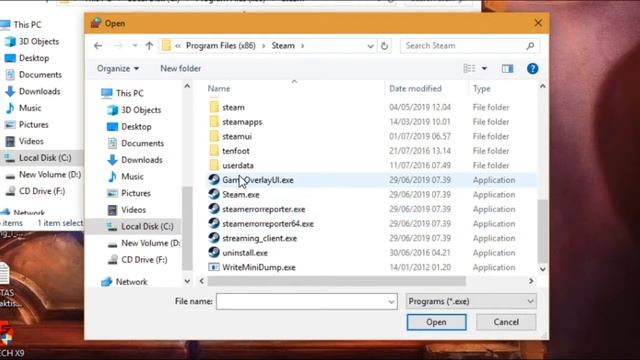
Task: Select steamerrorreporter.exe file
Action: 264,209
